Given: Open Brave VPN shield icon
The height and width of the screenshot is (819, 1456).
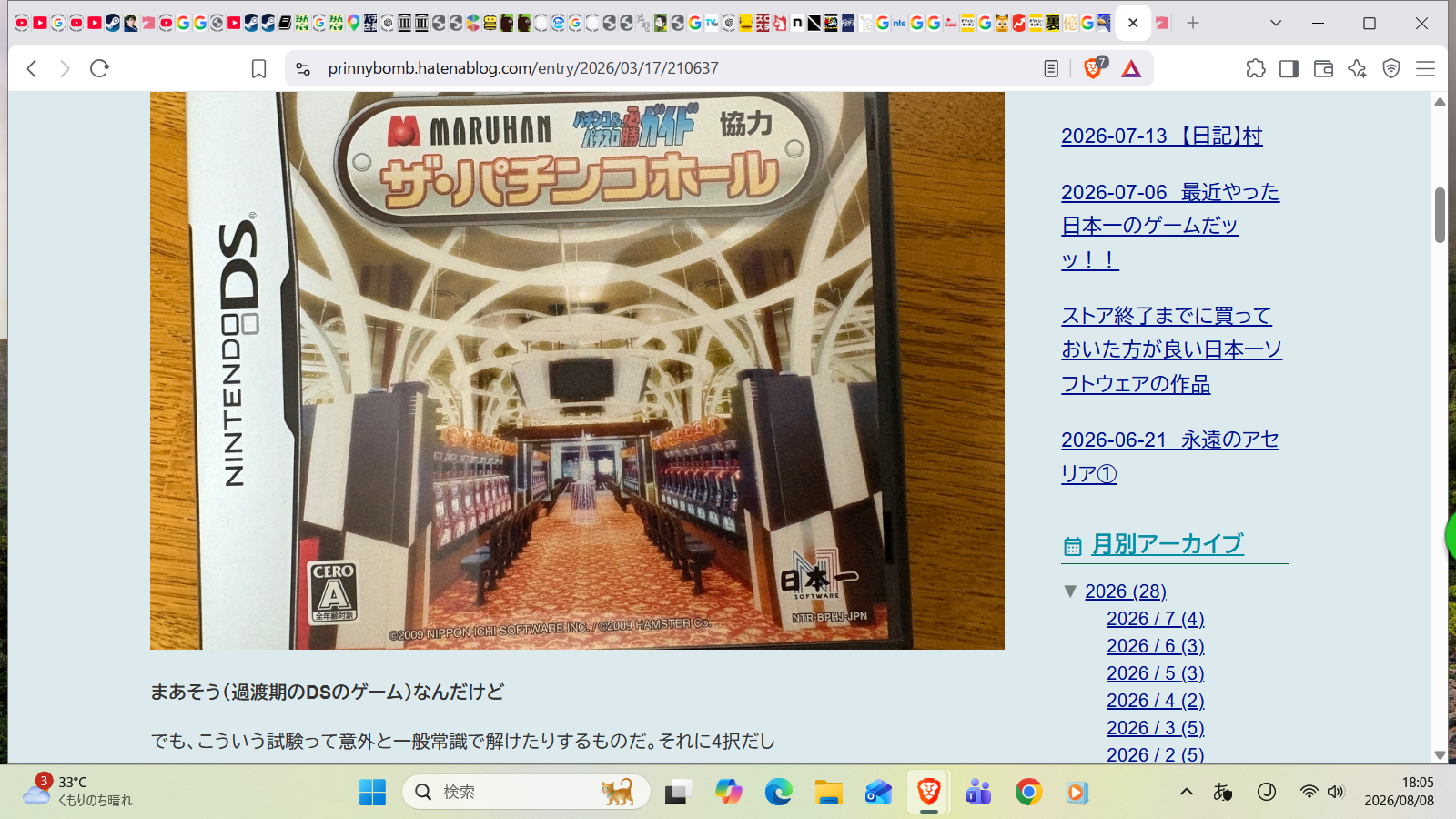Looking at the screenshot, I should click(1391, 68).
